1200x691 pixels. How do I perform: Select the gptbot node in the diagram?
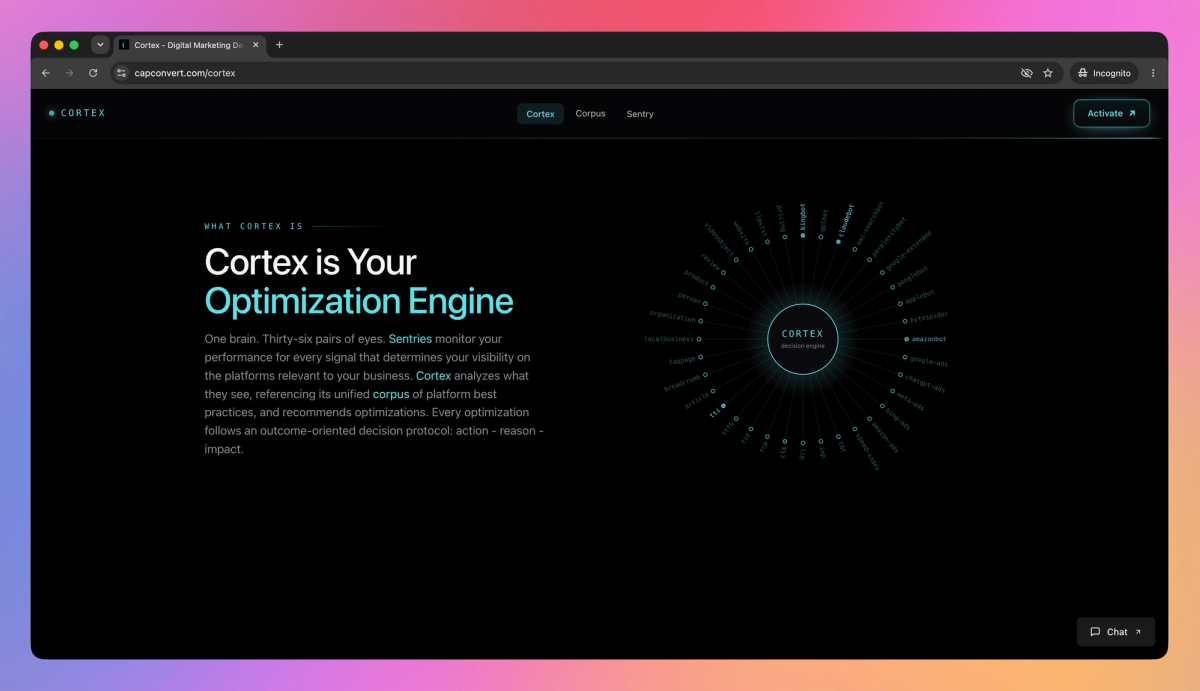[x=822, y=226]
